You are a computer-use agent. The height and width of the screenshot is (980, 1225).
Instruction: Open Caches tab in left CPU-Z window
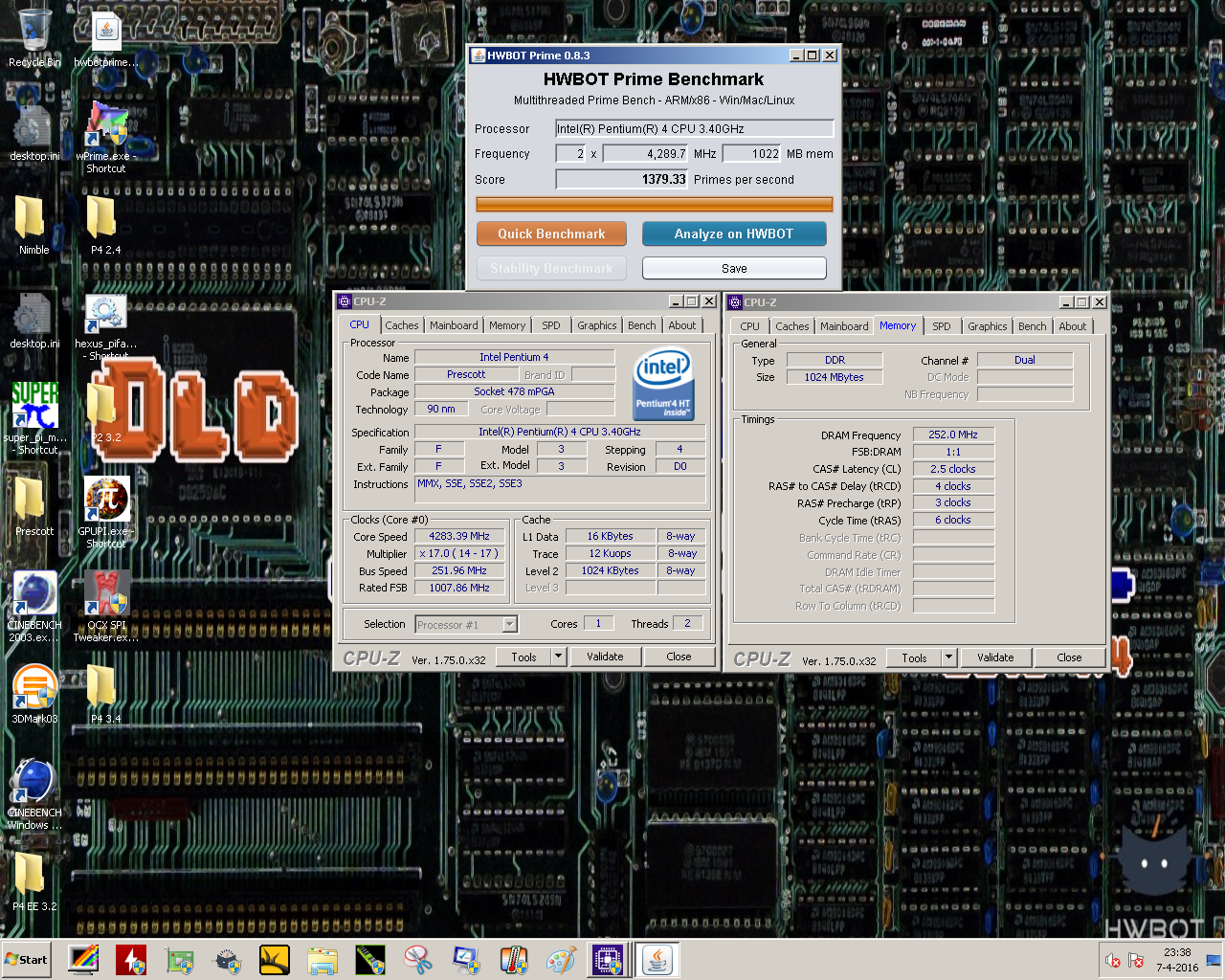(402, 325)
